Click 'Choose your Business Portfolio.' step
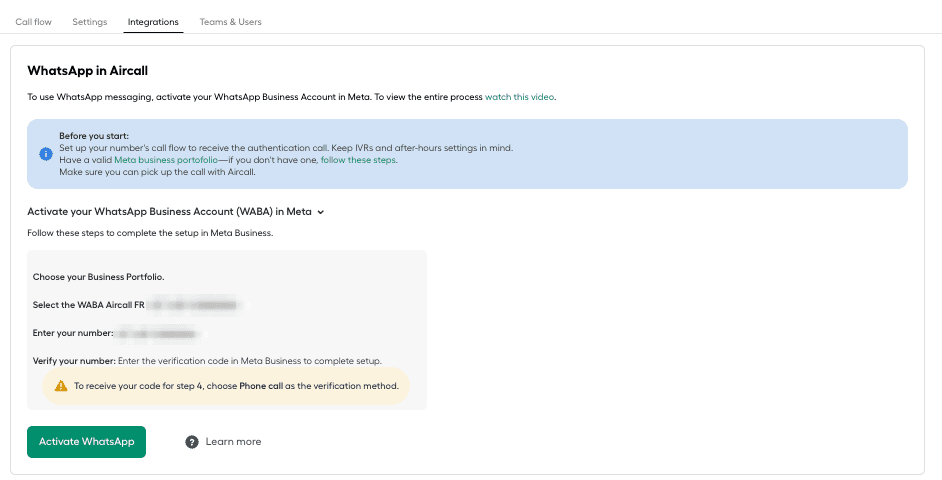Image resolution: width=942 pixels, height=480 pixels. click(x=99, y=277)
